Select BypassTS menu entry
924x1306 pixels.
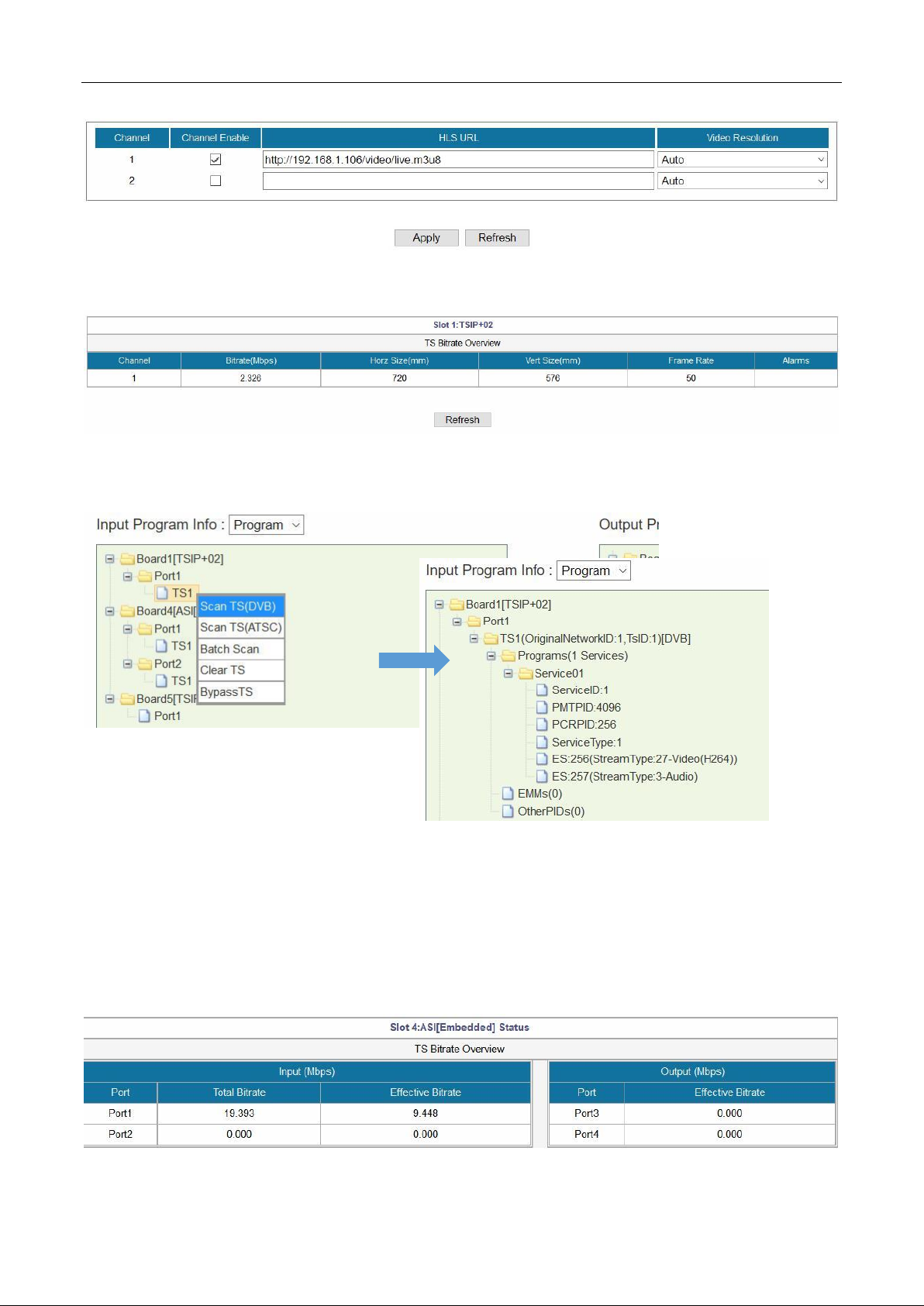(241, 691)
